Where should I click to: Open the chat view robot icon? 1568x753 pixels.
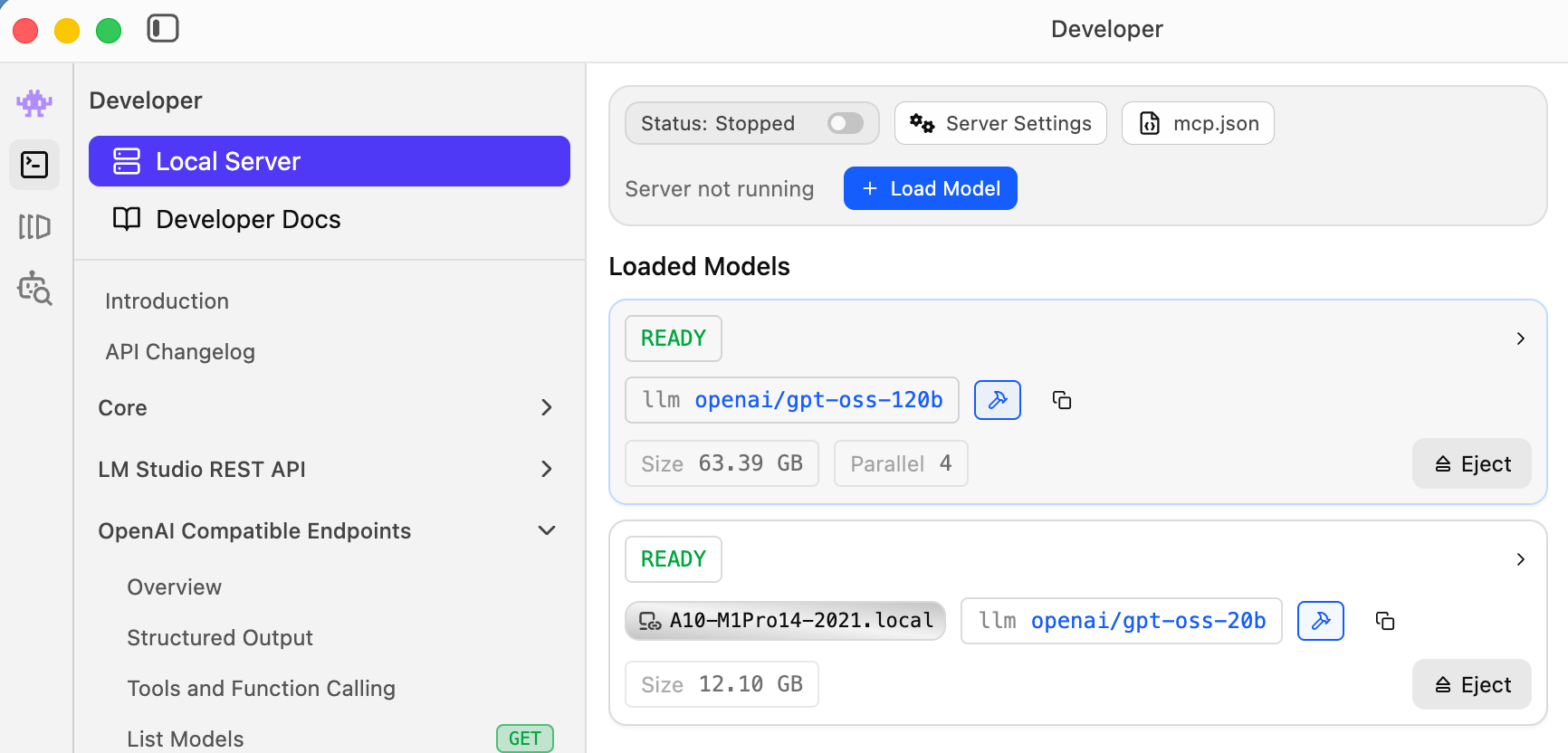[x=34, y=103]
